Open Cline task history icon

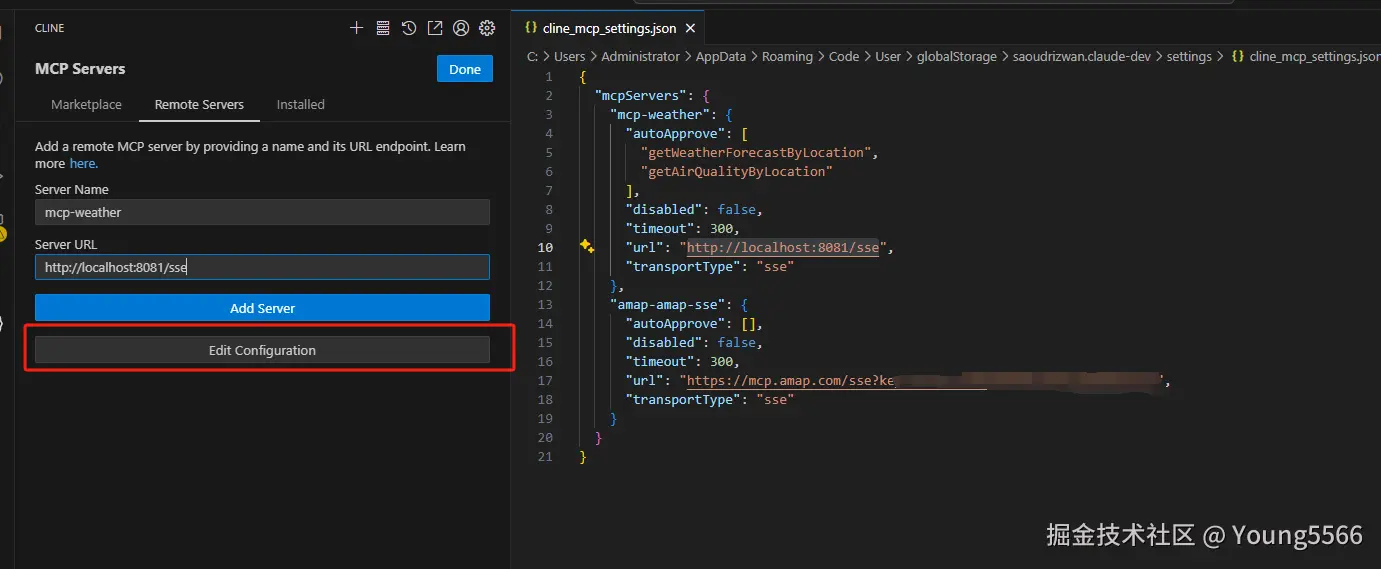click(409, 28)
